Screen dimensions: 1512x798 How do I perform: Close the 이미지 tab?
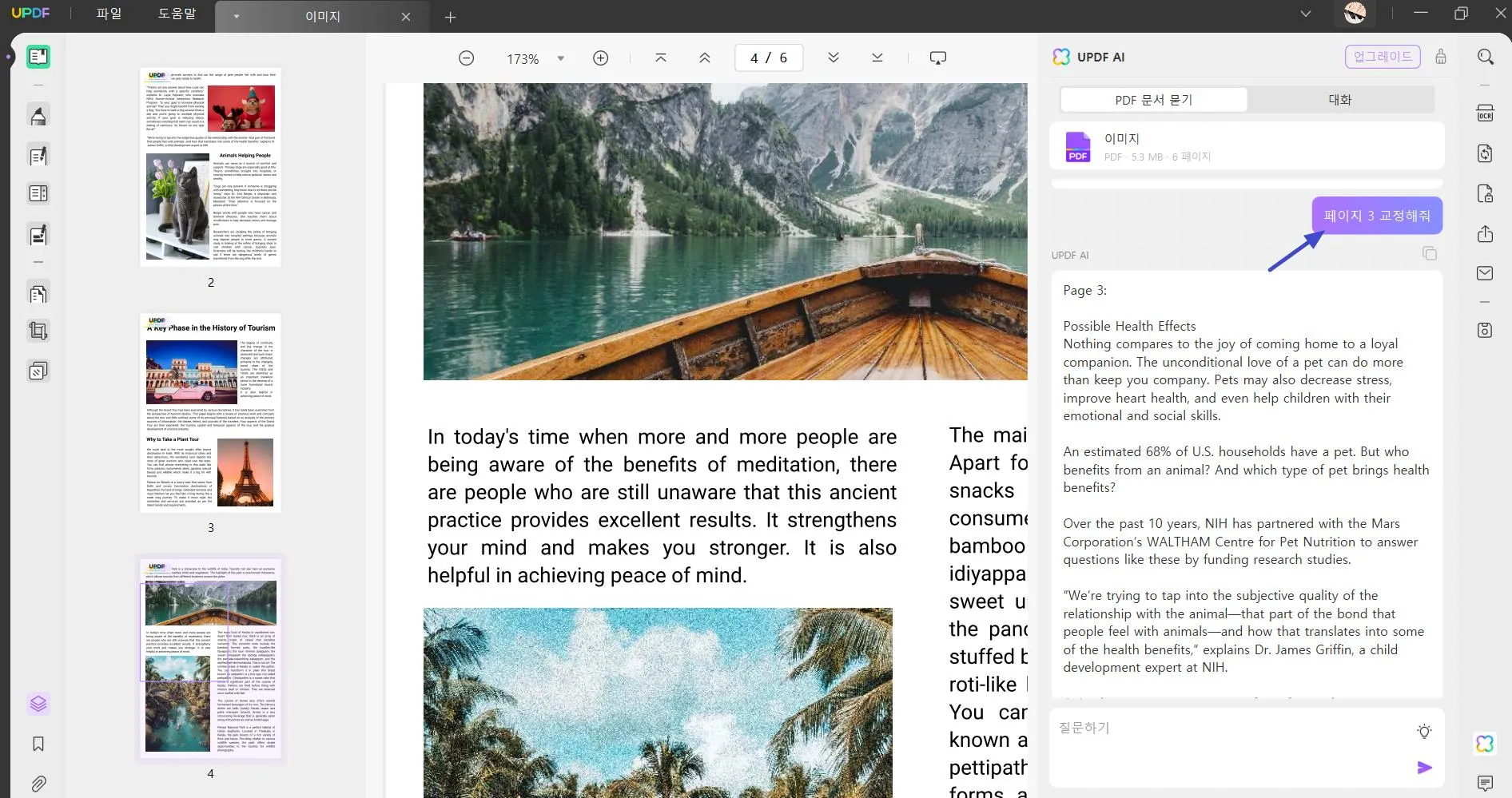(x=406, y=17)
